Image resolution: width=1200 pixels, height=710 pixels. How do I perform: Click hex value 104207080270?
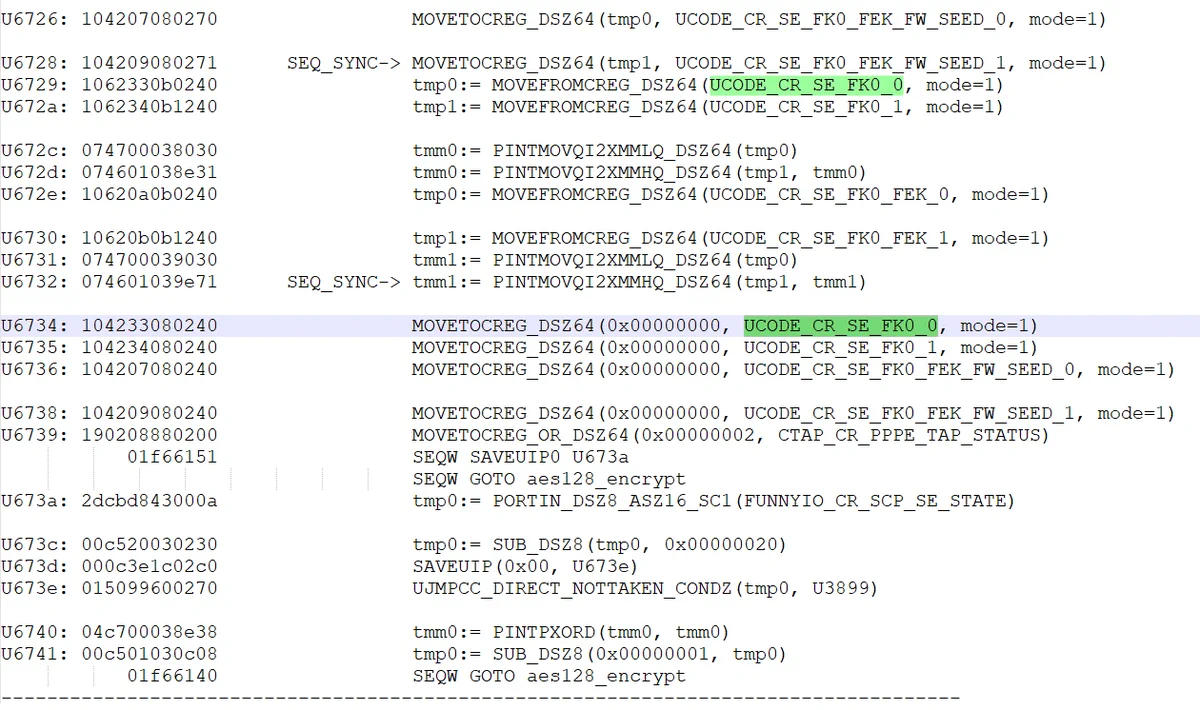(149, 19)
